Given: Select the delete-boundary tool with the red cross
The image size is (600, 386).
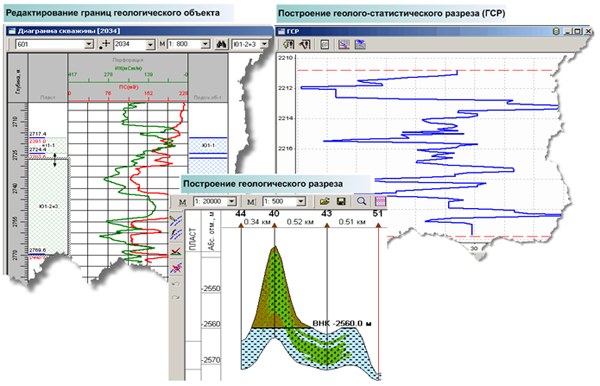Looking at the screenshot, I should [176, 268].
